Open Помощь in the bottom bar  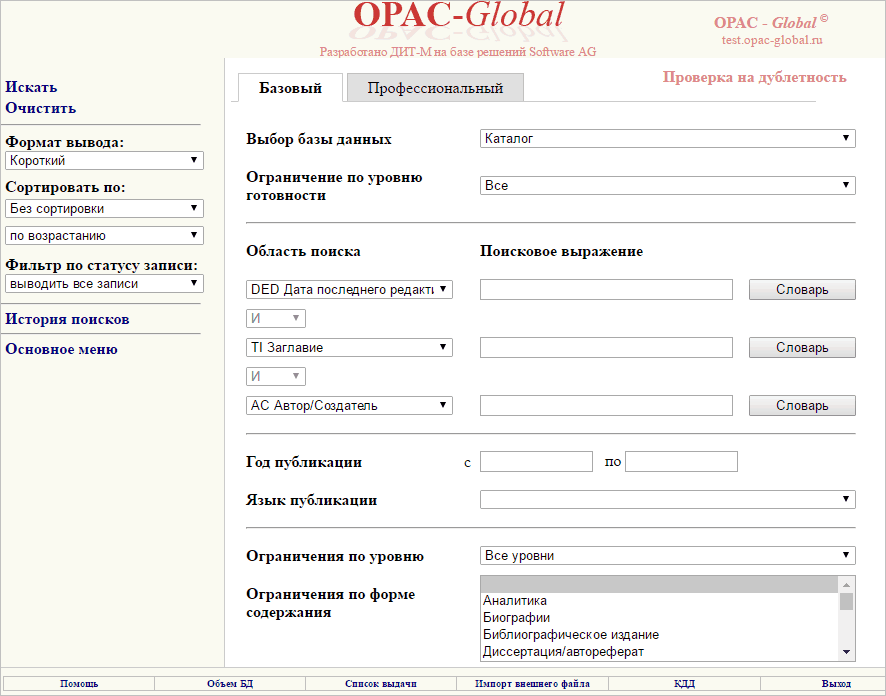tap(79, 684)
